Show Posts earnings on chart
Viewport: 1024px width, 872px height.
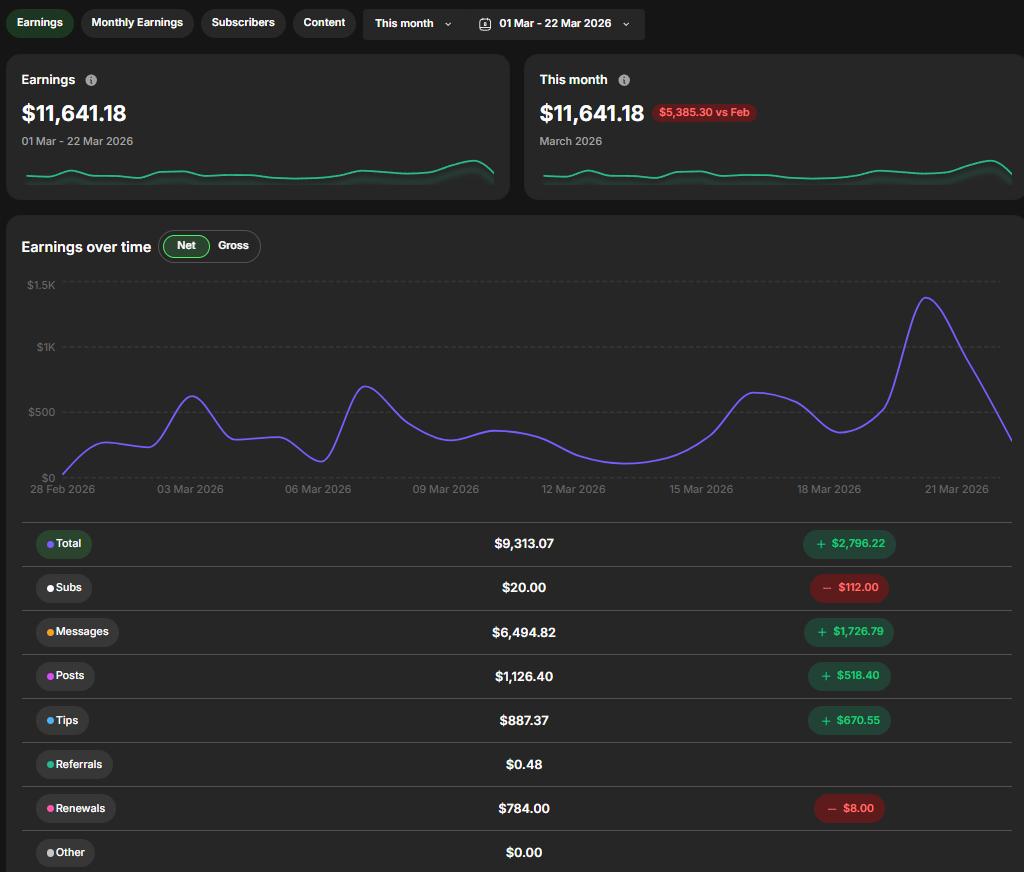point(65,676)
